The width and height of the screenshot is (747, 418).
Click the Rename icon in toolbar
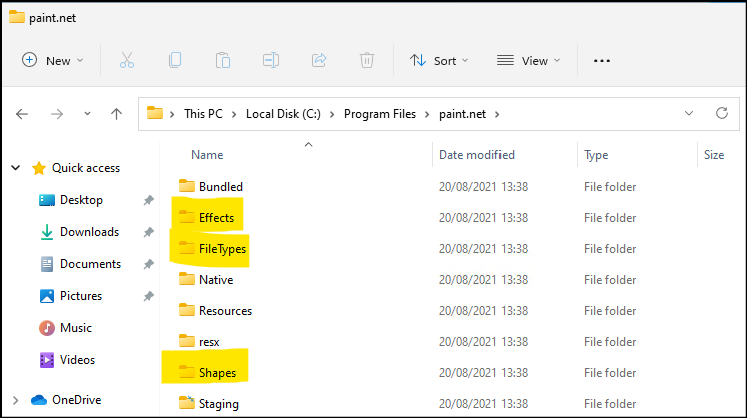271,60
